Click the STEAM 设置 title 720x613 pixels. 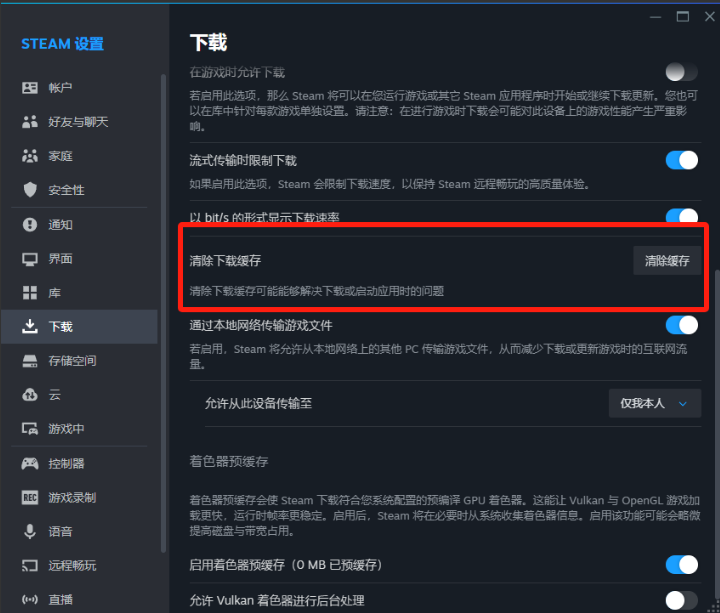62,44
